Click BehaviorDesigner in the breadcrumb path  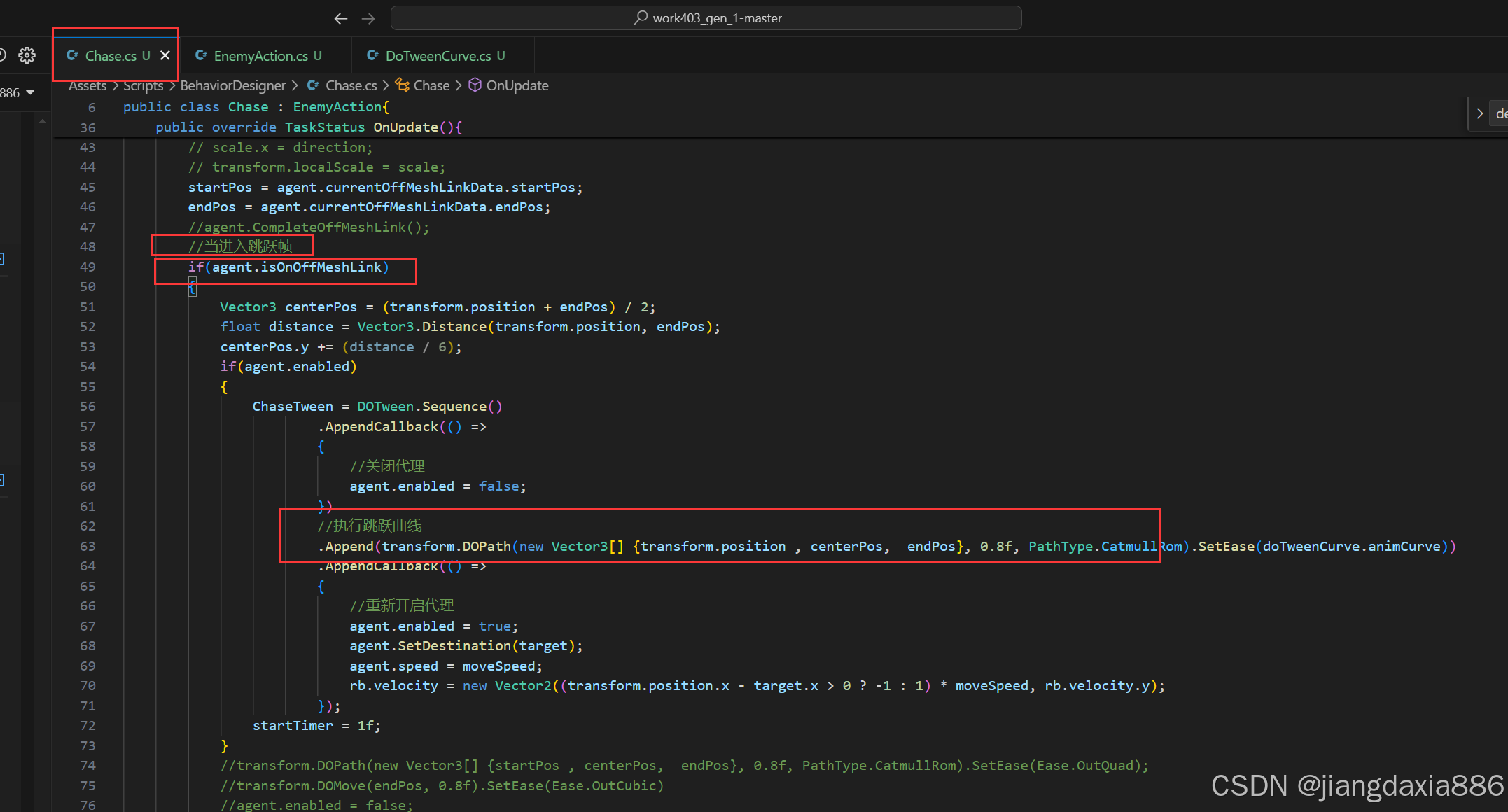click(232, 85)
